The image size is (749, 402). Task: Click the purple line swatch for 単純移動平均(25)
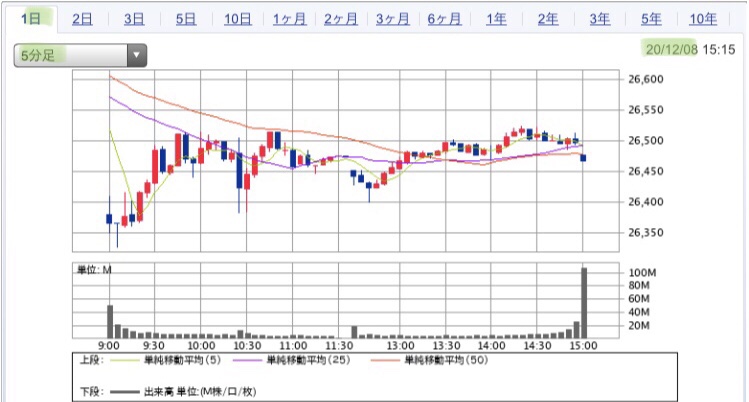pos(247,360)
